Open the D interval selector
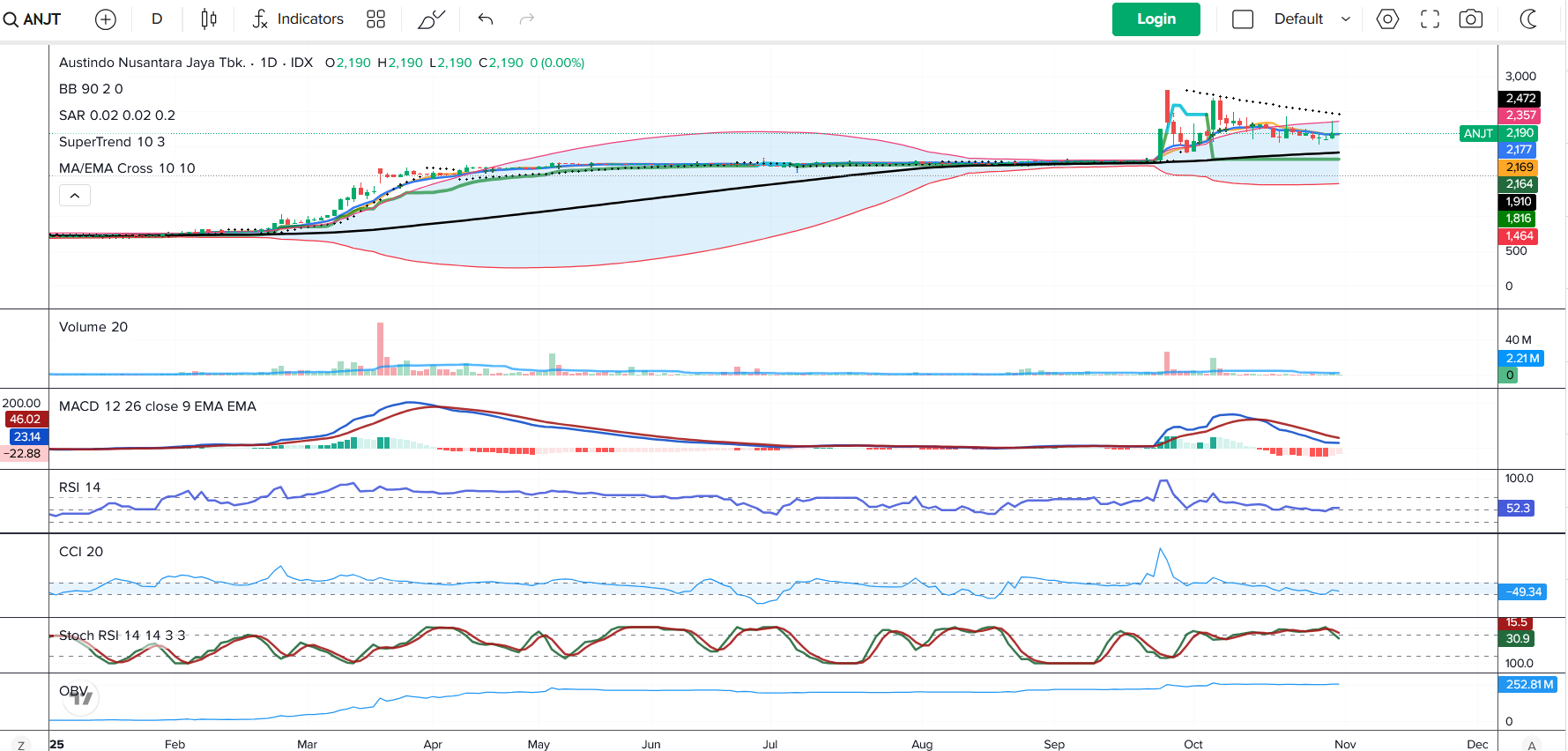This screenshot has width=1568, height=751. 157,19
